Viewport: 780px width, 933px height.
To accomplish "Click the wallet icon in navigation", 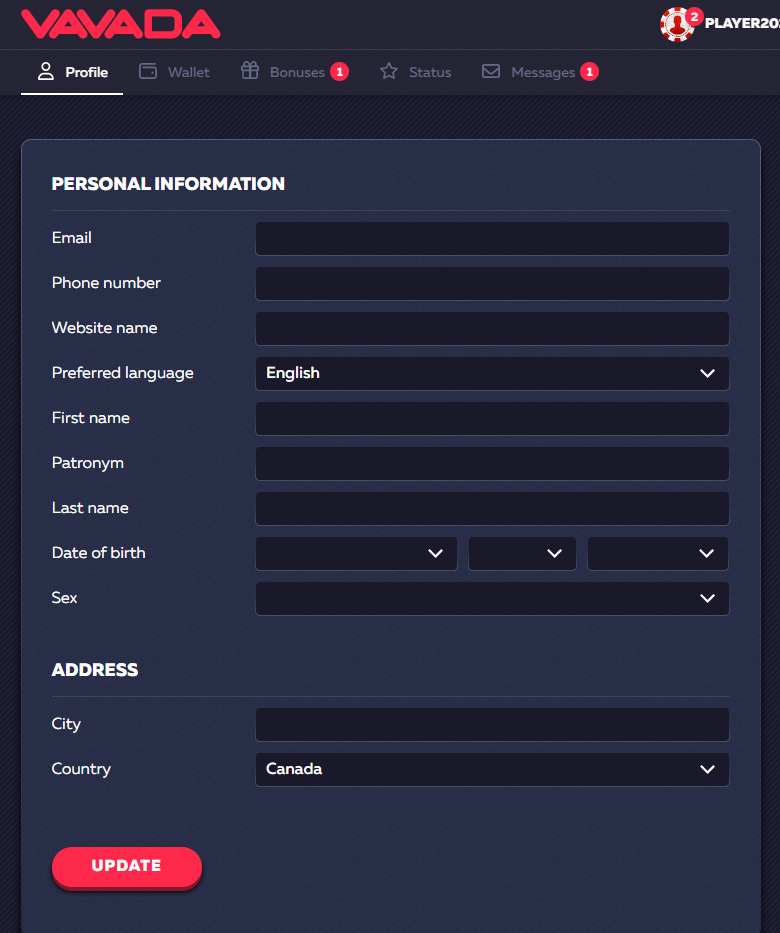I will click(x=148, y=72).
